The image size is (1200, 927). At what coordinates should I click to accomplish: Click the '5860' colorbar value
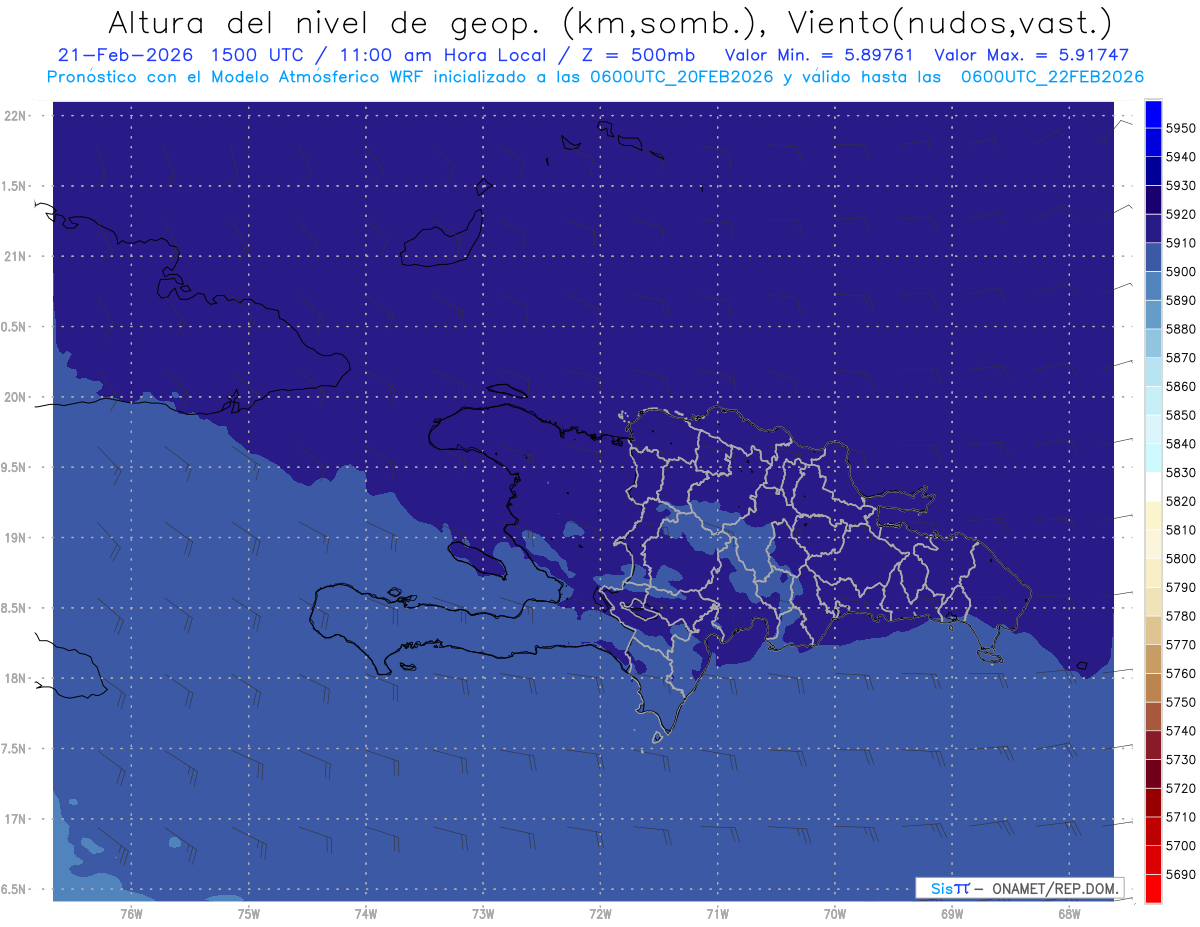pos(1181,386)
